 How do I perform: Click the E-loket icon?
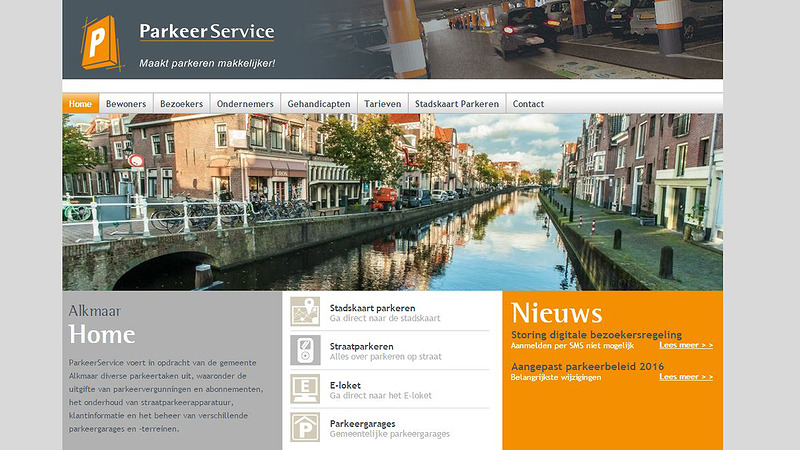[x=305, y=389]
